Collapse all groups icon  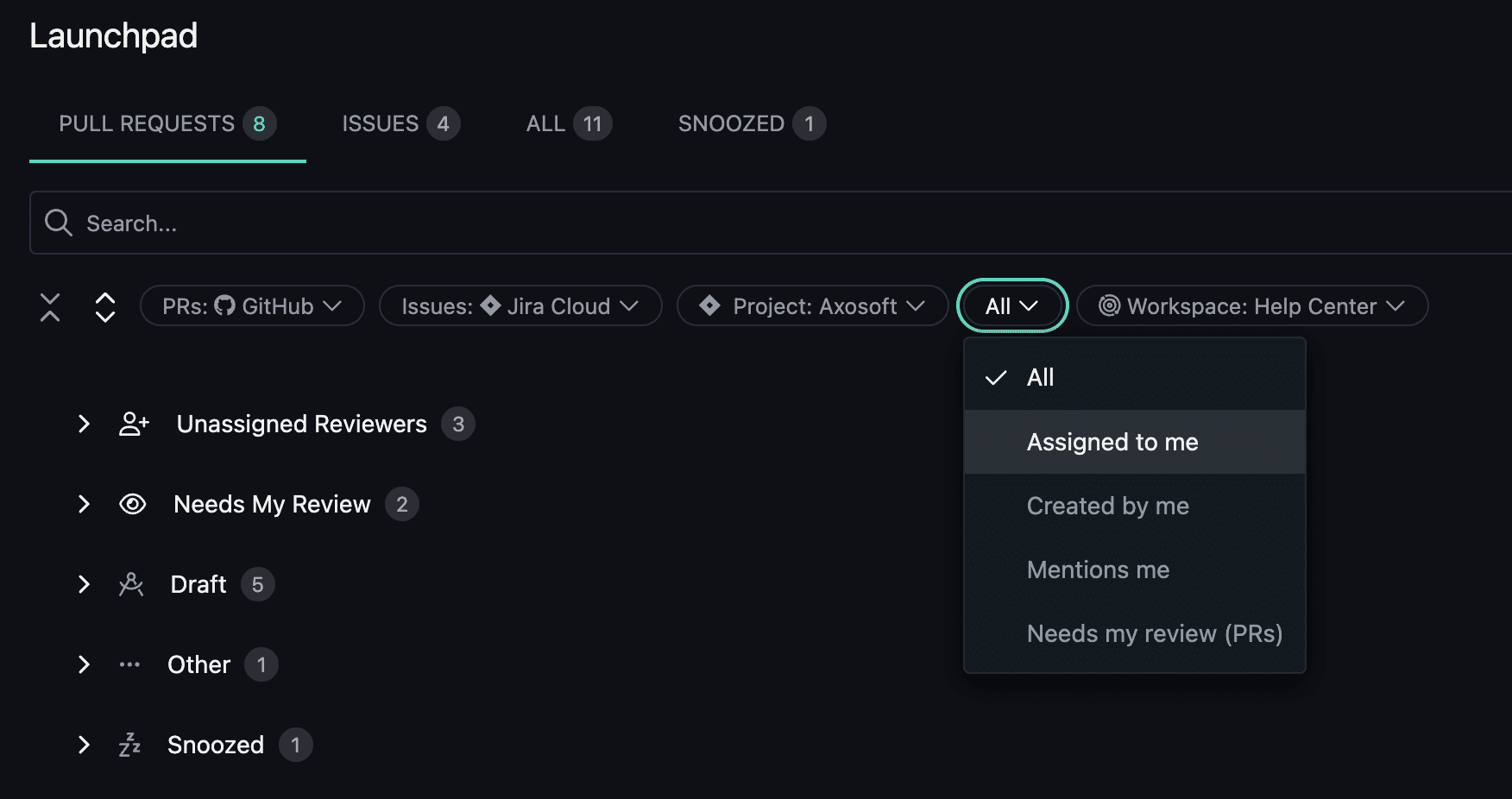[50, 307]
